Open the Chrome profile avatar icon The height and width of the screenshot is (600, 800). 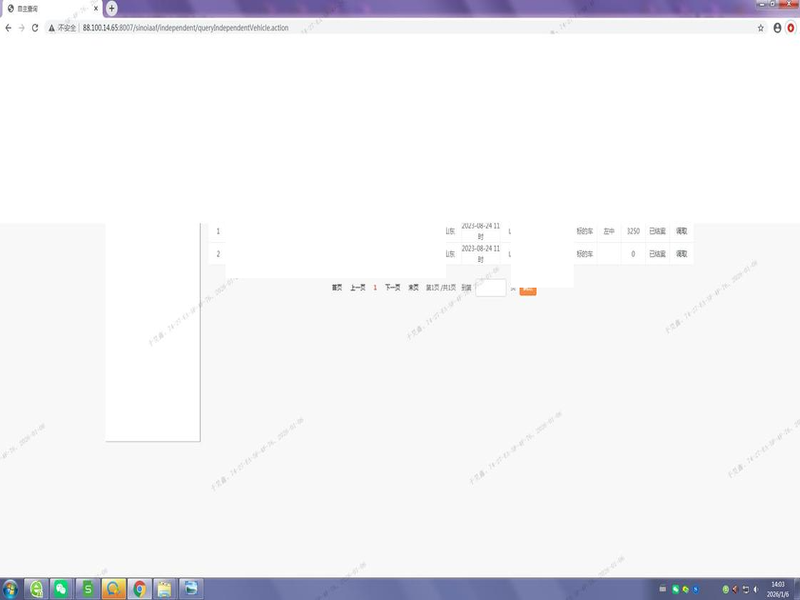[x=777, y=28]
